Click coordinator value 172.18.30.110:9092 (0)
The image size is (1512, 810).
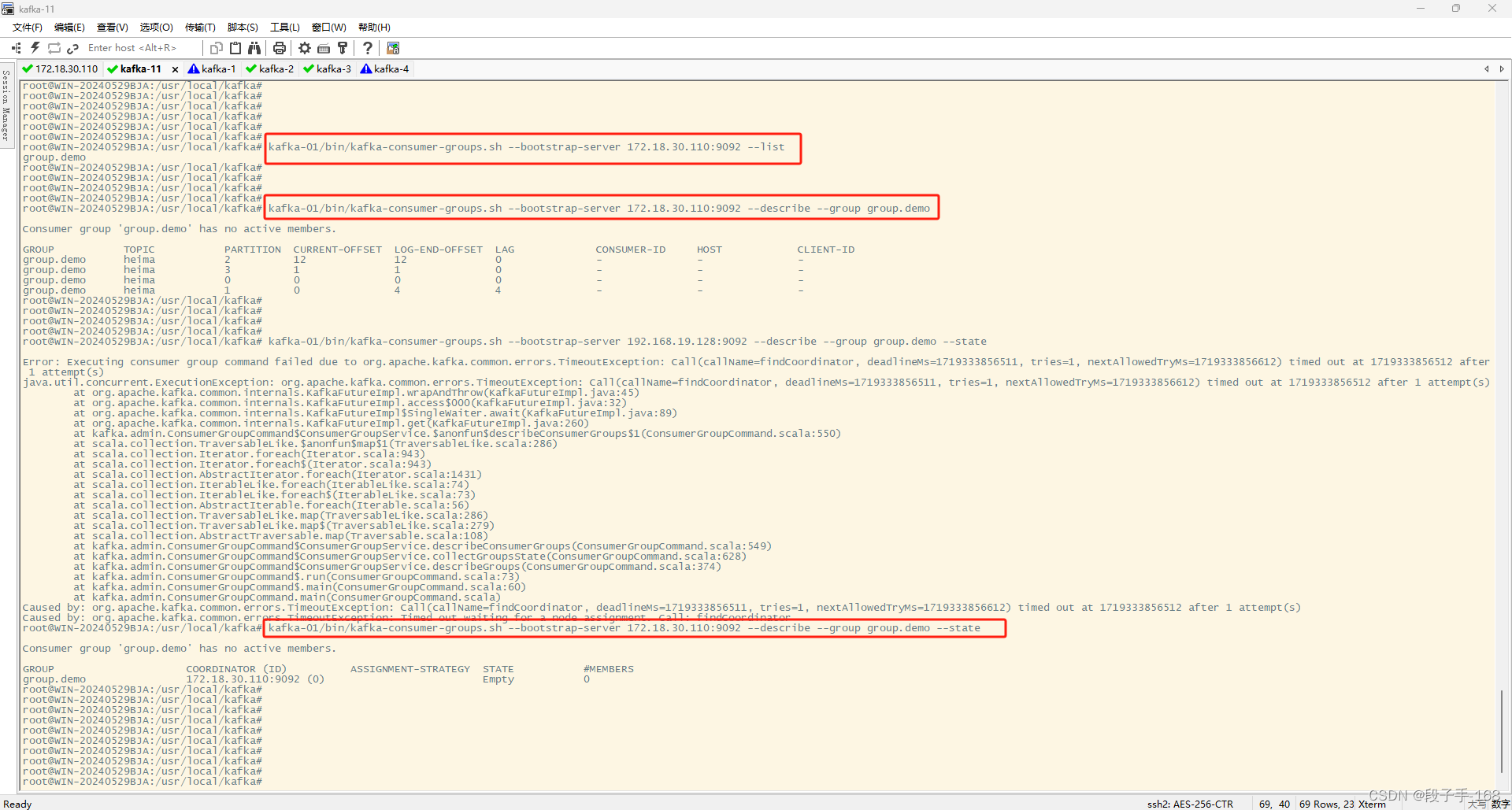pos(255,679)
